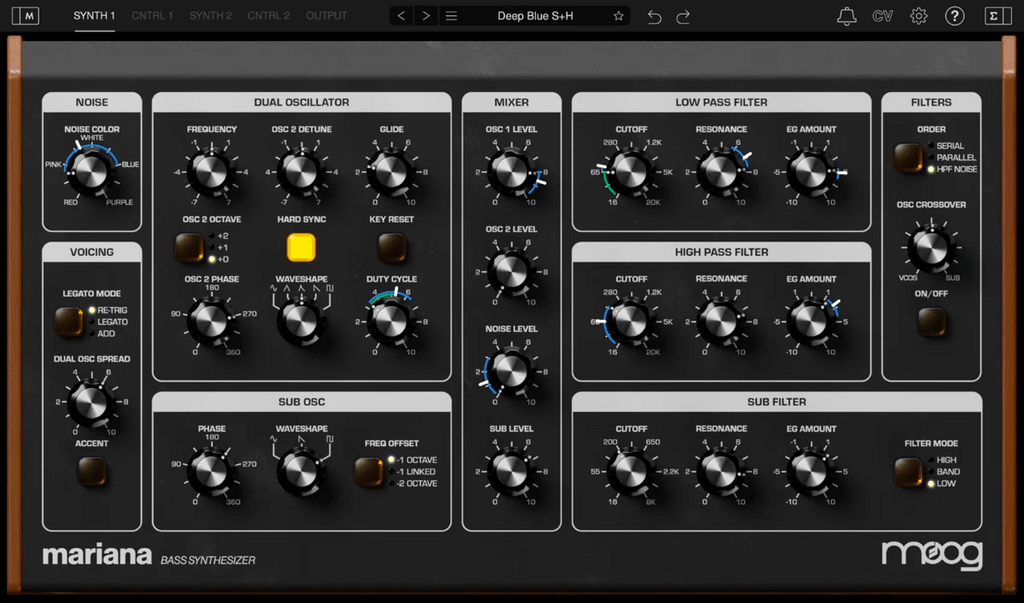Click the Noise Color knob
This screenshot has width=1024, height=603.
[x=91, y=172]
